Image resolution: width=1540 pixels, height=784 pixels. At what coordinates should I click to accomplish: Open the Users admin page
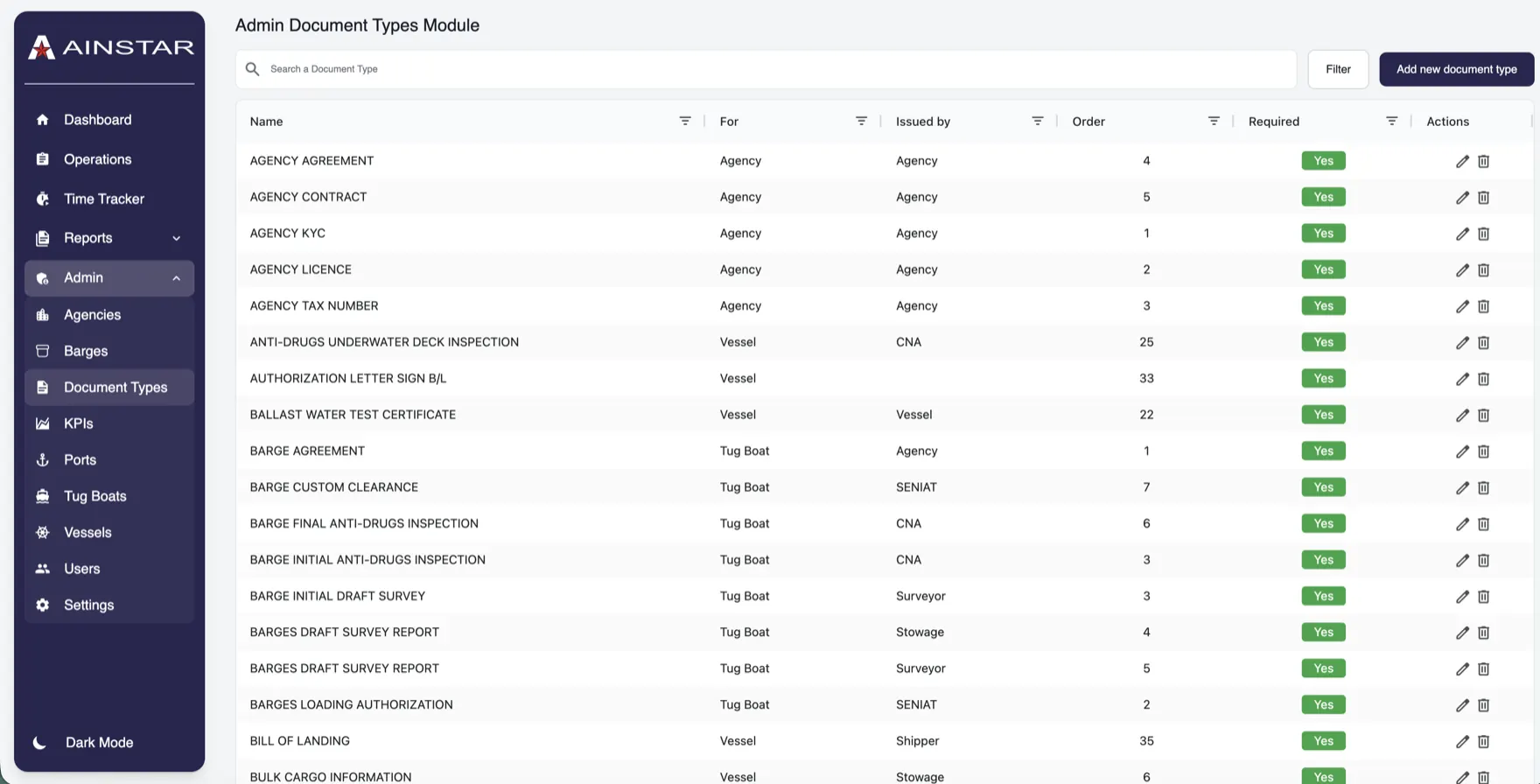click(x=109, y=569)
